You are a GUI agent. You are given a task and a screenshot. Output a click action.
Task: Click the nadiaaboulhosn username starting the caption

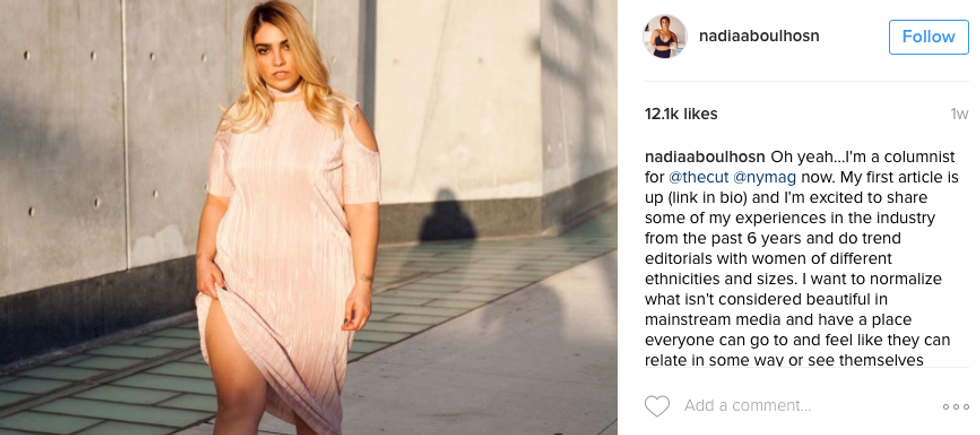coord(705,156)
